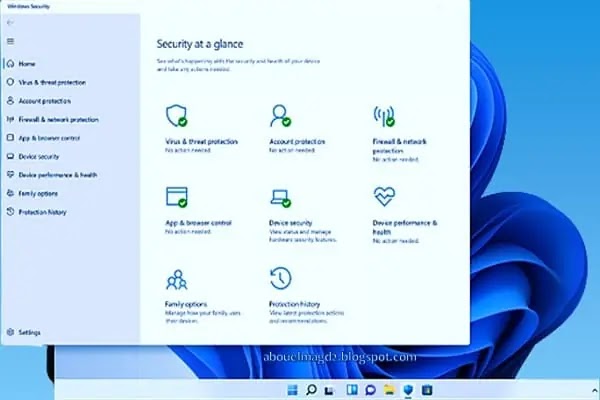Go to Account protection in sidebar

coord(39,101)
